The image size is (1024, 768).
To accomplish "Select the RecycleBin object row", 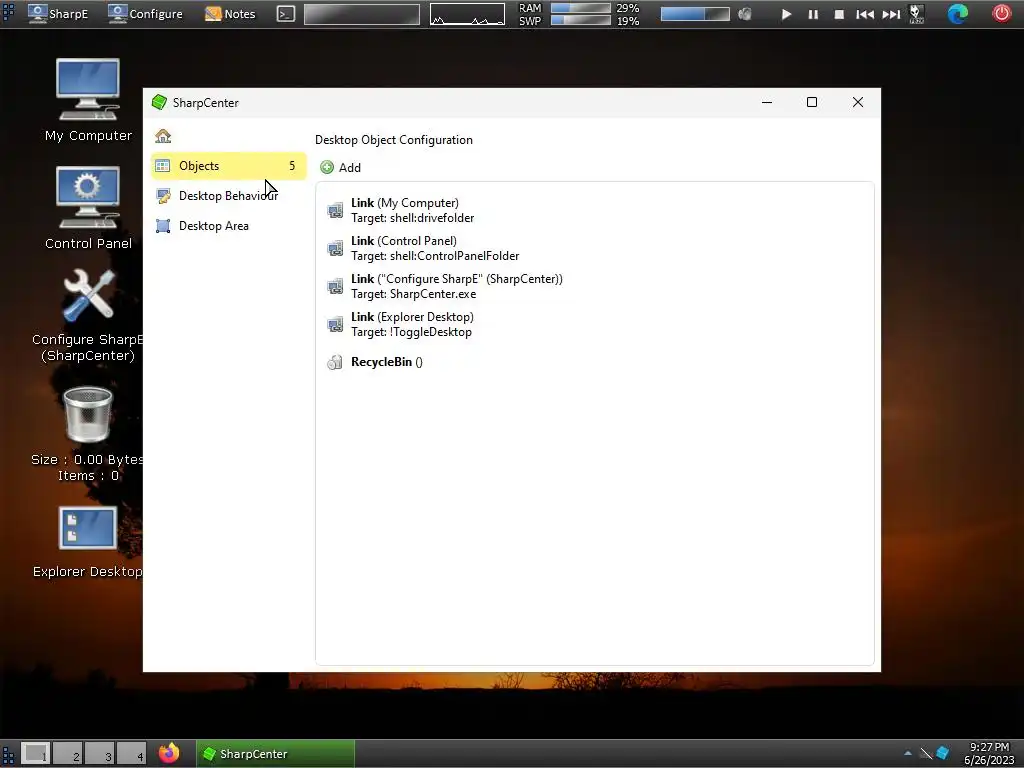I will pos(594,362).
